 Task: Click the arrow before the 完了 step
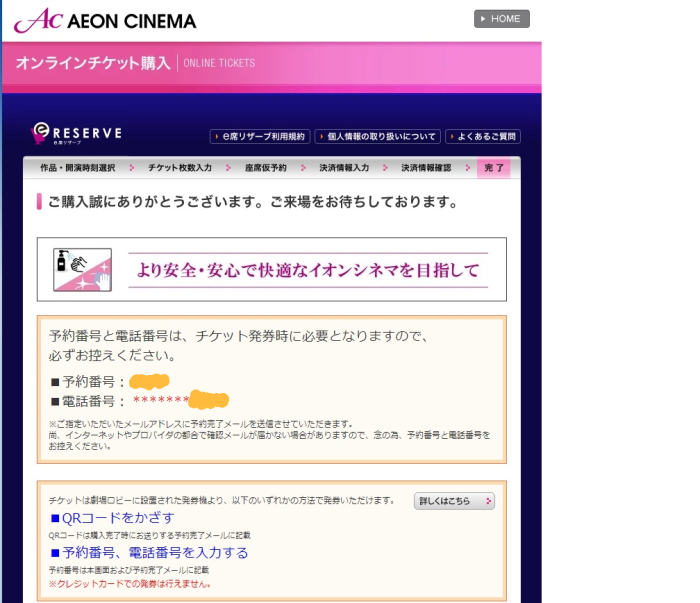pyautogui.click(x=468, y=168)
